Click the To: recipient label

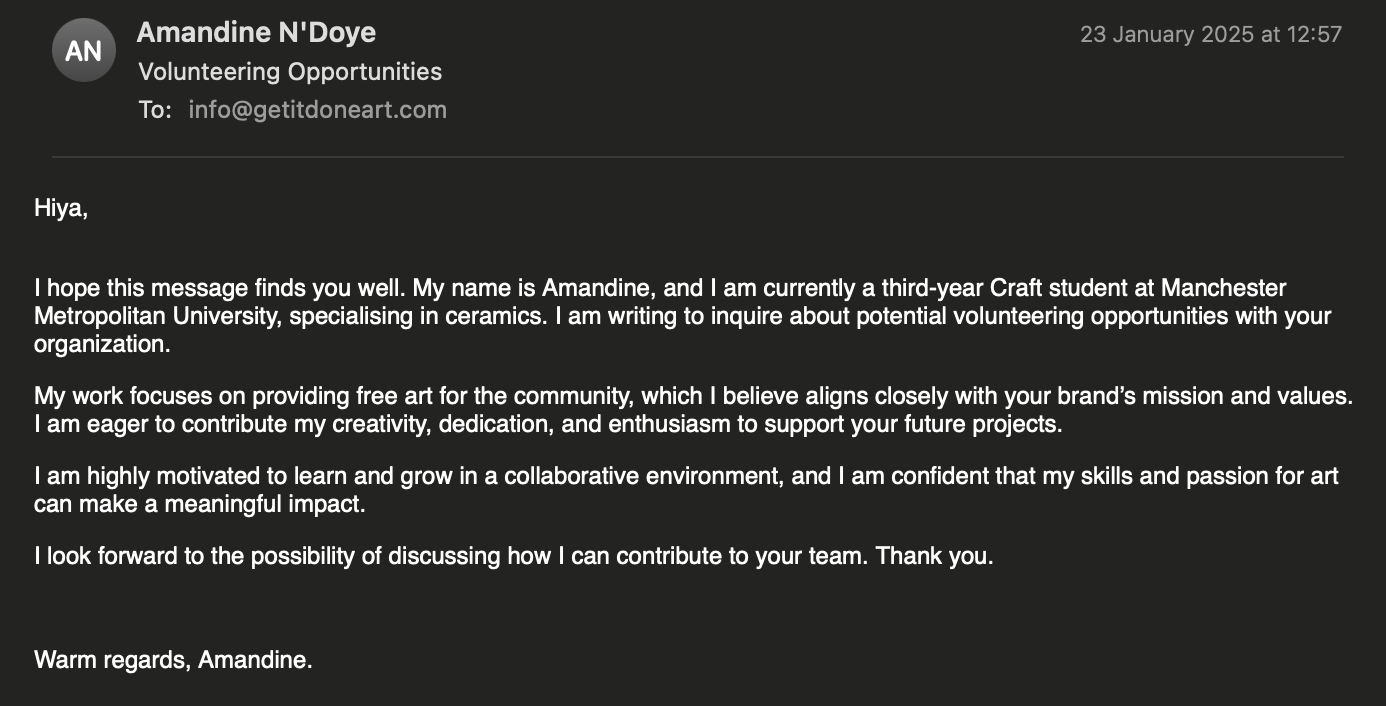155,110
